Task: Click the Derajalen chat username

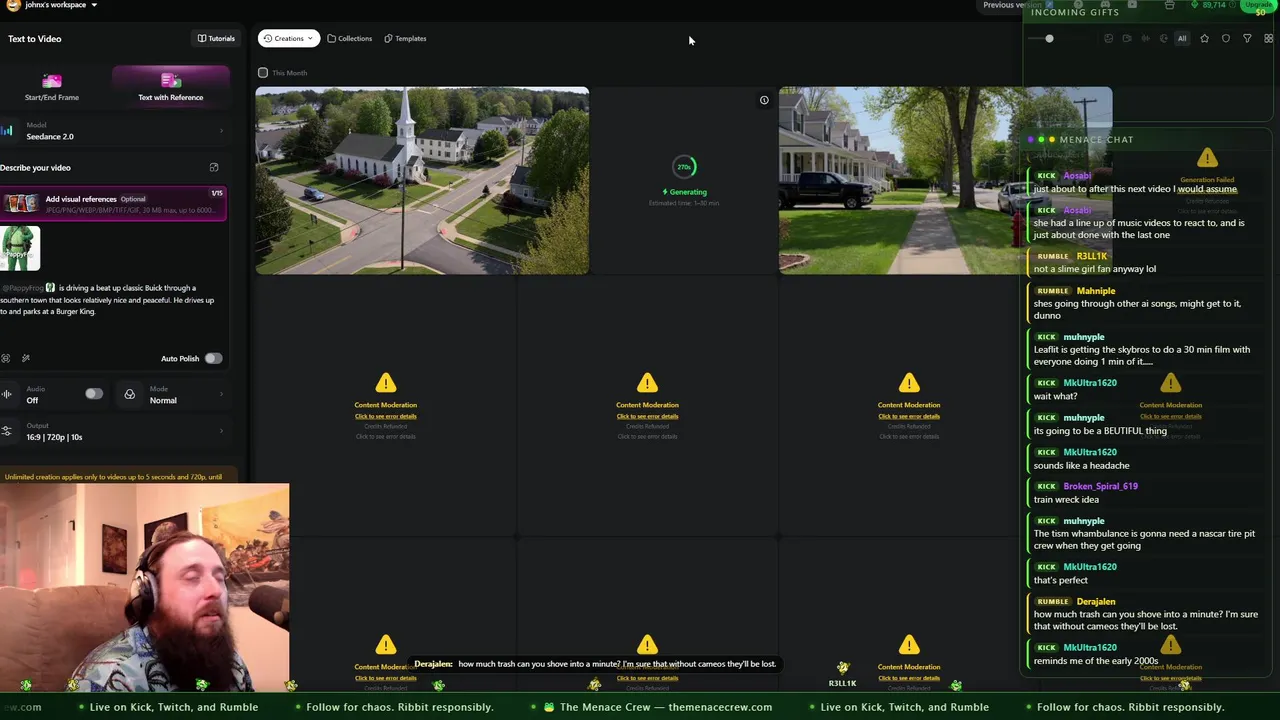Action: tap(1096, 602)
